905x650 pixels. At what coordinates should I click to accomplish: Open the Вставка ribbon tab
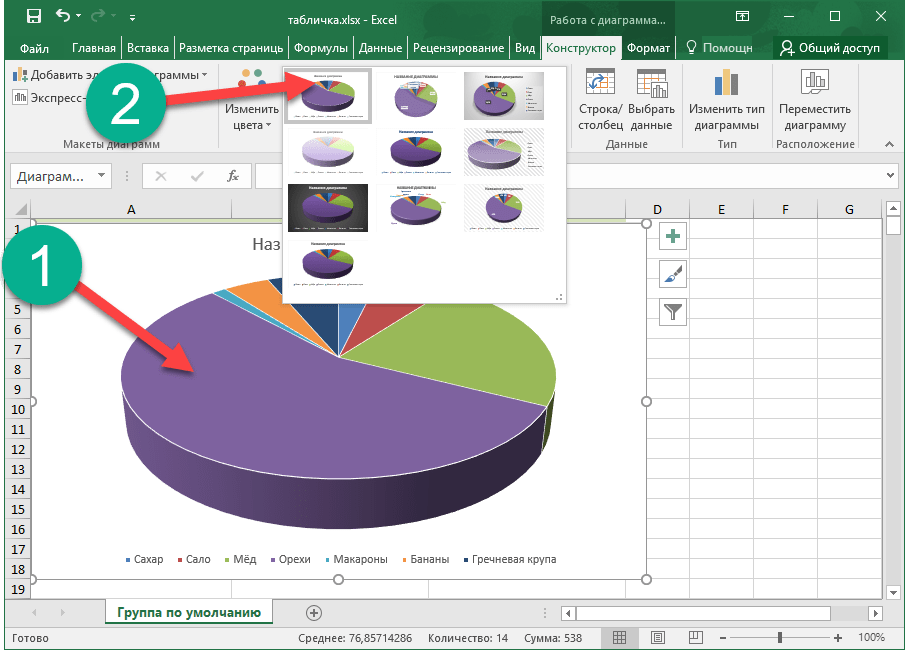point(148,48)
